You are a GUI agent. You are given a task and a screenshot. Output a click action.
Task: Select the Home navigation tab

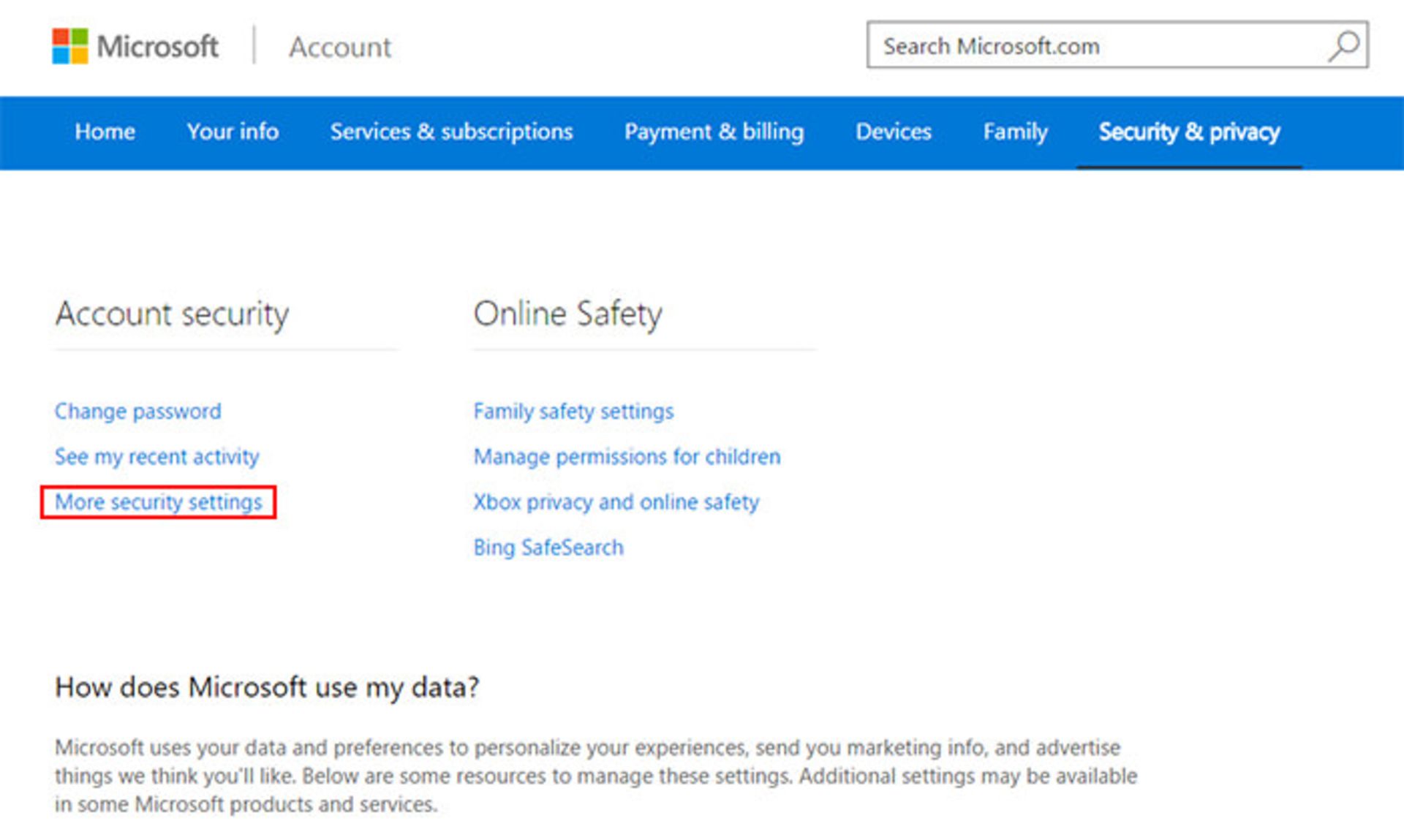(x=105, y=132)
